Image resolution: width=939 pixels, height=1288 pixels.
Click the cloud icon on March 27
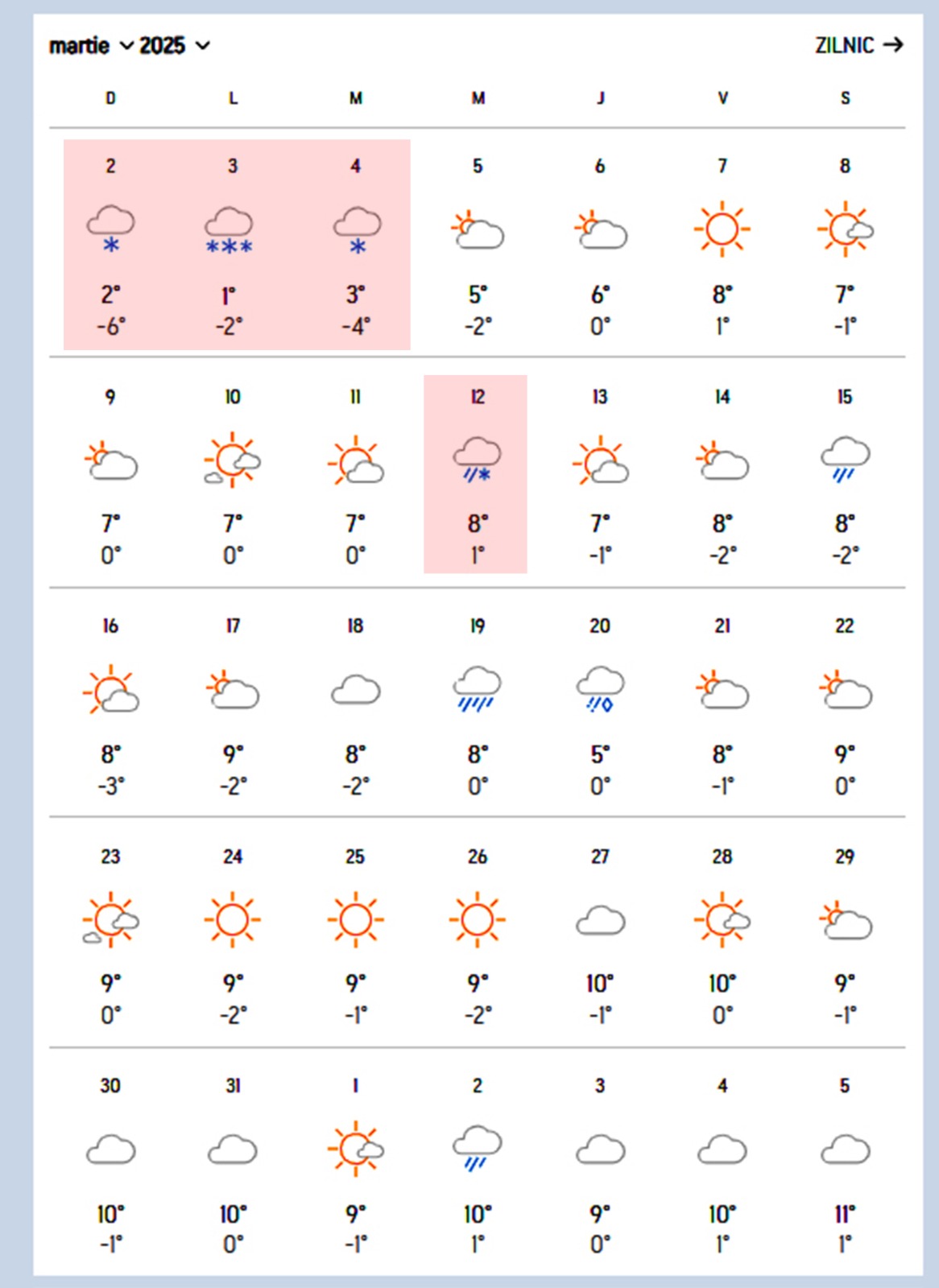[x=600, y=921]
